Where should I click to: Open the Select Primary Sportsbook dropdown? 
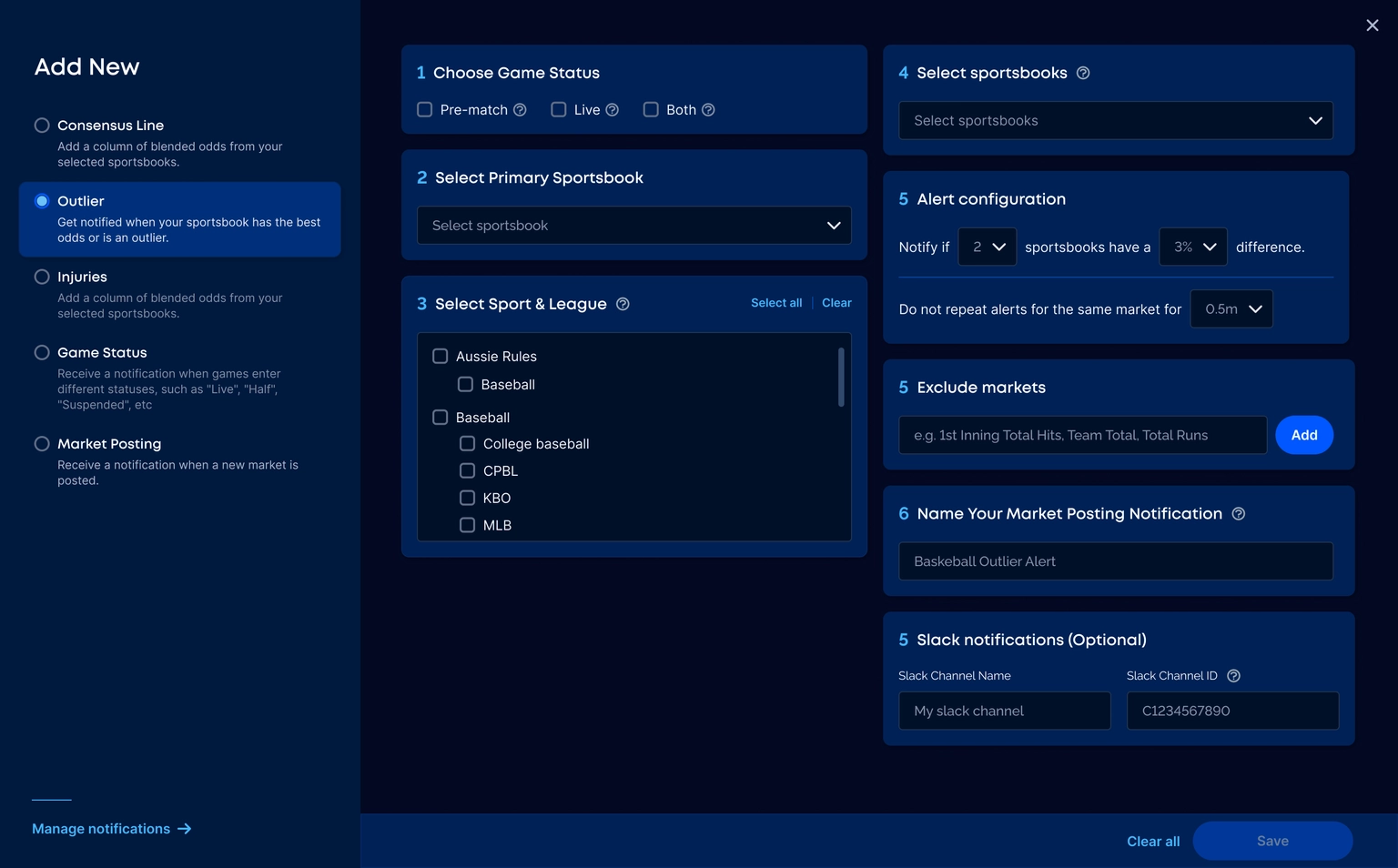(x=633, y=226)
